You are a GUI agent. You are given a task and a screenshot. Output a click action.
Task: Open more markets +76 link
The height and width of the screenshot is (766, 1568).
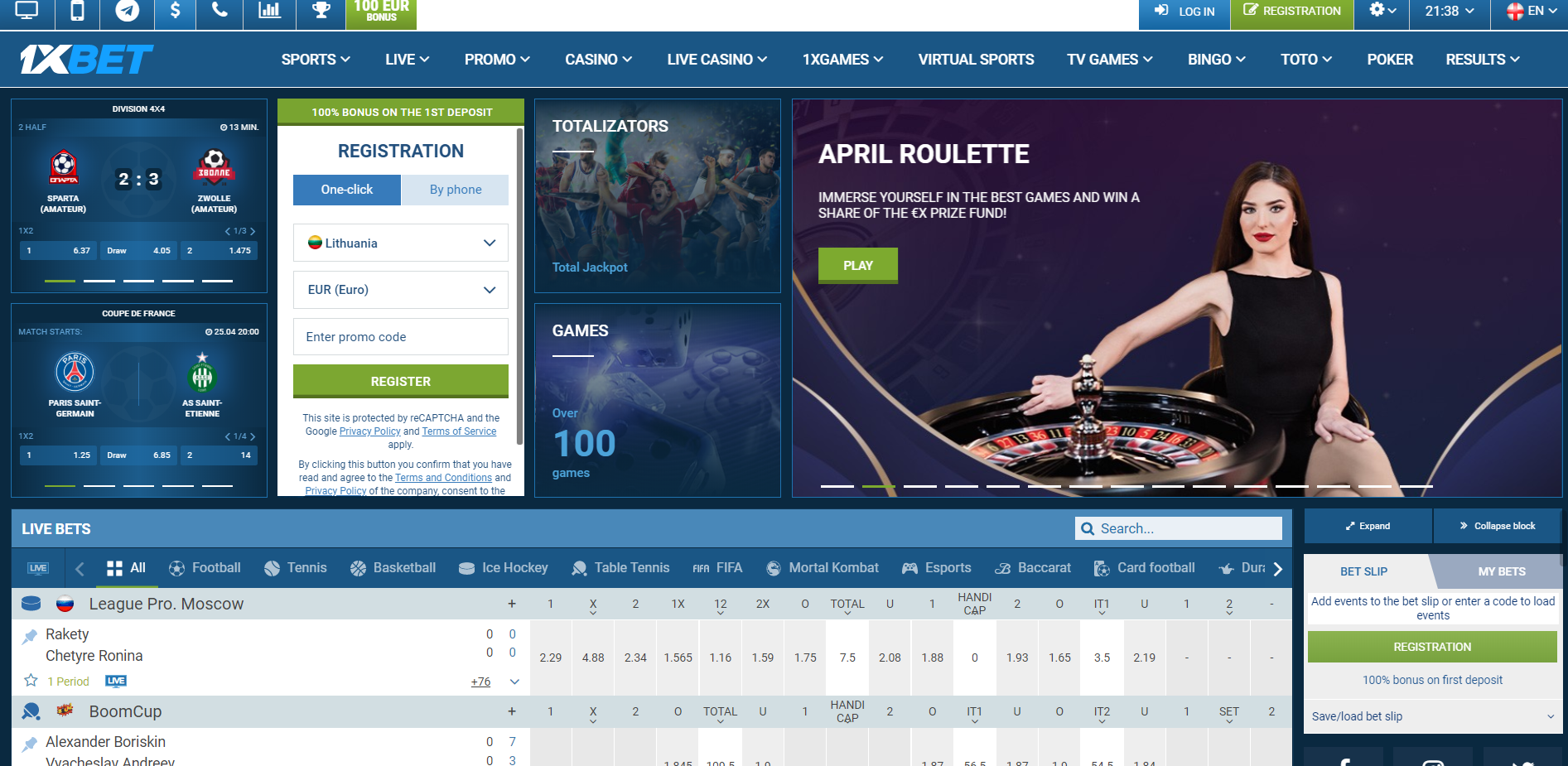coord(480,682)
